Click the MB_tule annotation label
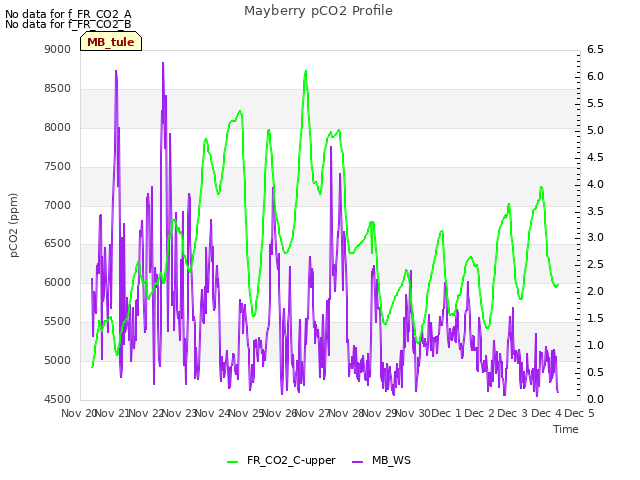Screen dimensions: 640x480 (x=111, y=42)
